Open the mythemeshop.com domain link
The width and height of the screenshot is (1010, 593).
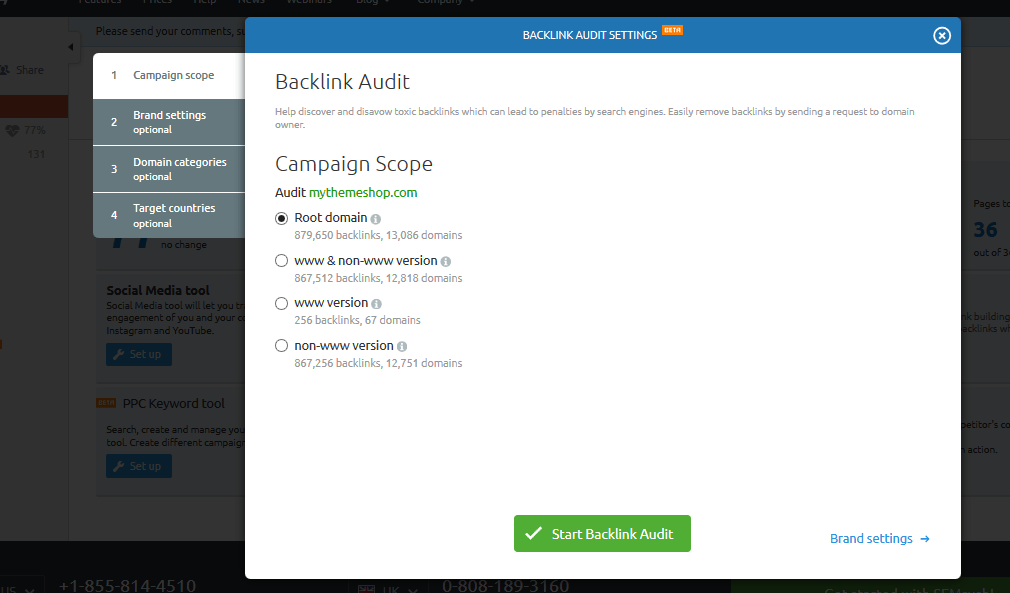[x=363, y=193]
